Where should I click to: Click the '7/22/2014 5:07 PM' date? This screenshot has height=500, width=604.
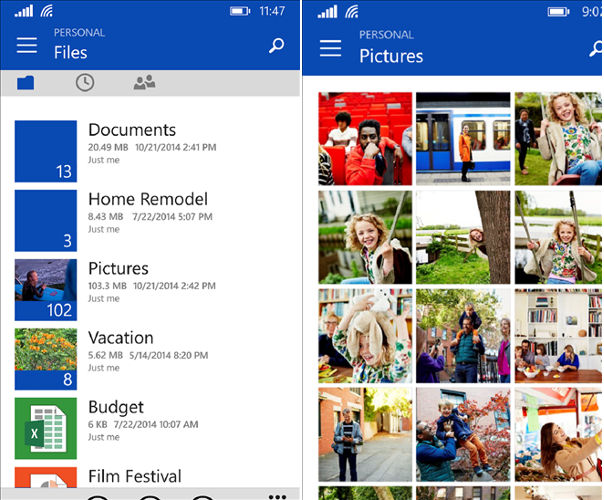point(172,216)
